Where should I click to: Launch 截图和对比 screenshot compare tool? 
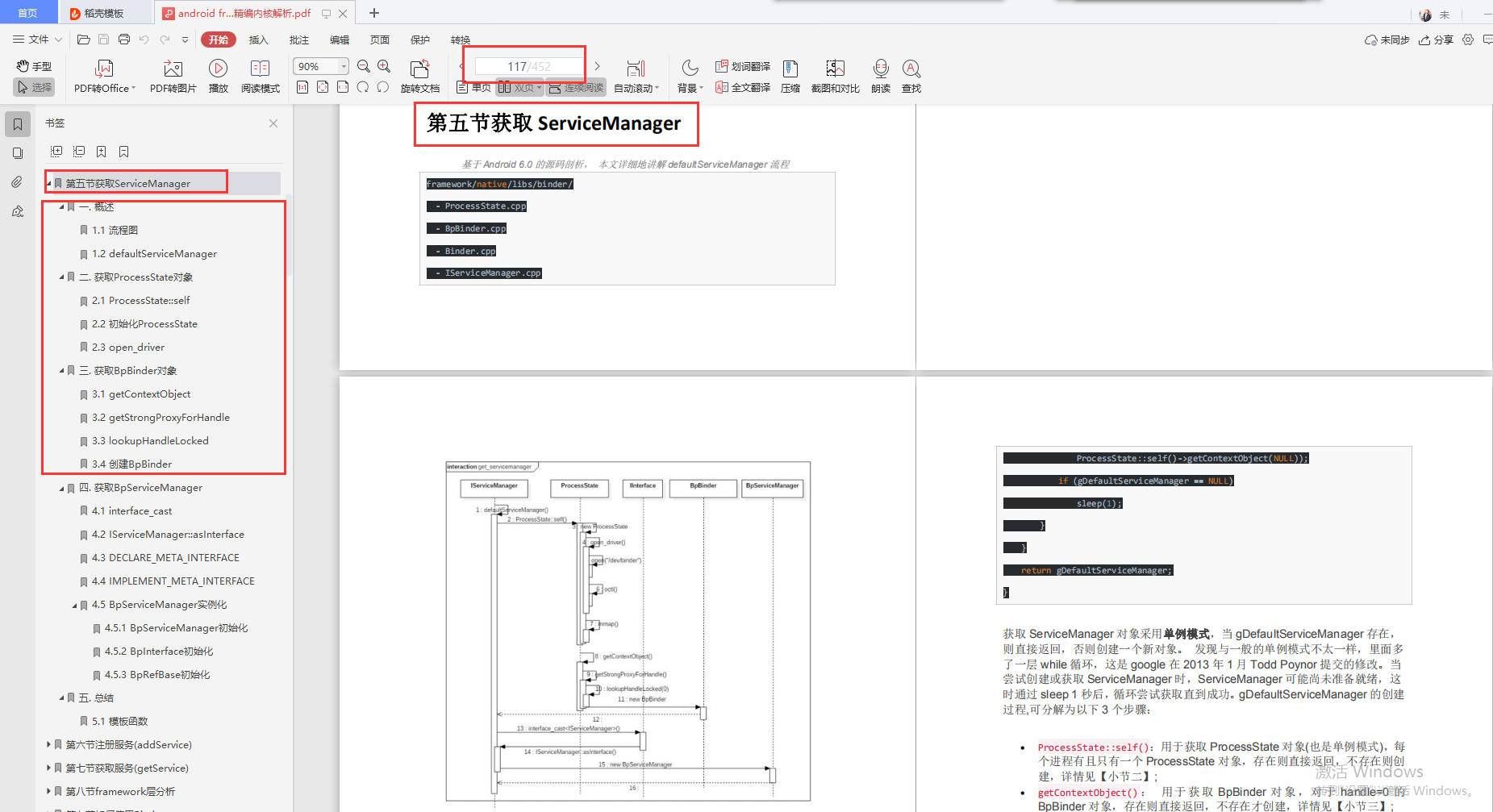coord(835,75)
